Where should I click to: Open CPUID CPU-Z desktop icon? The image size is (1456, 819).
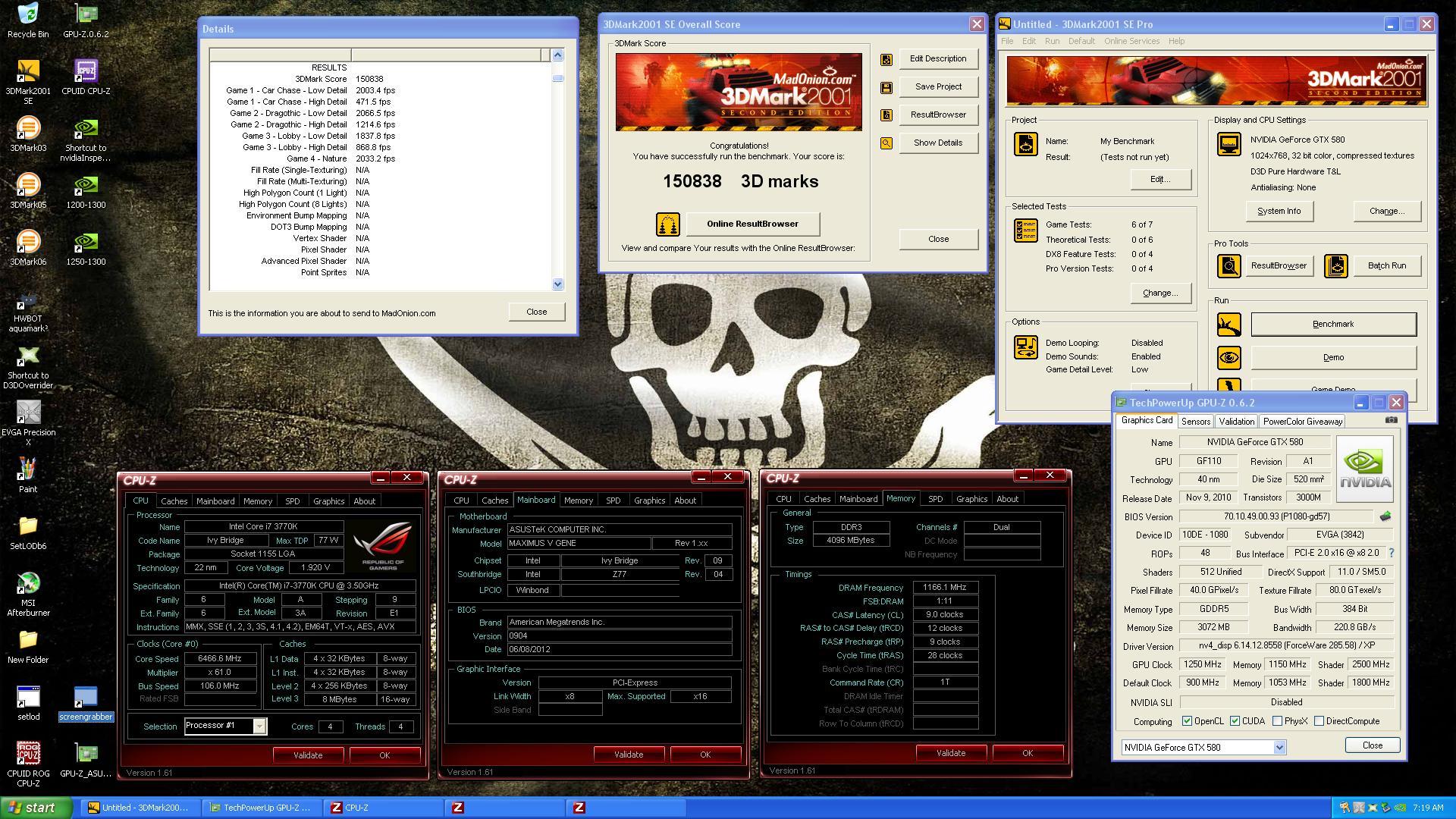click(86, 77)
